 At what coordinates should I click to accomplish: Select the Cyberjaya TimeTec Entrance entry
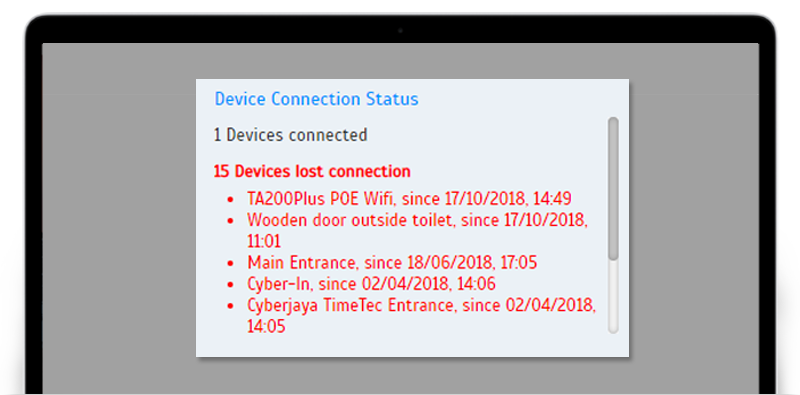422,315
